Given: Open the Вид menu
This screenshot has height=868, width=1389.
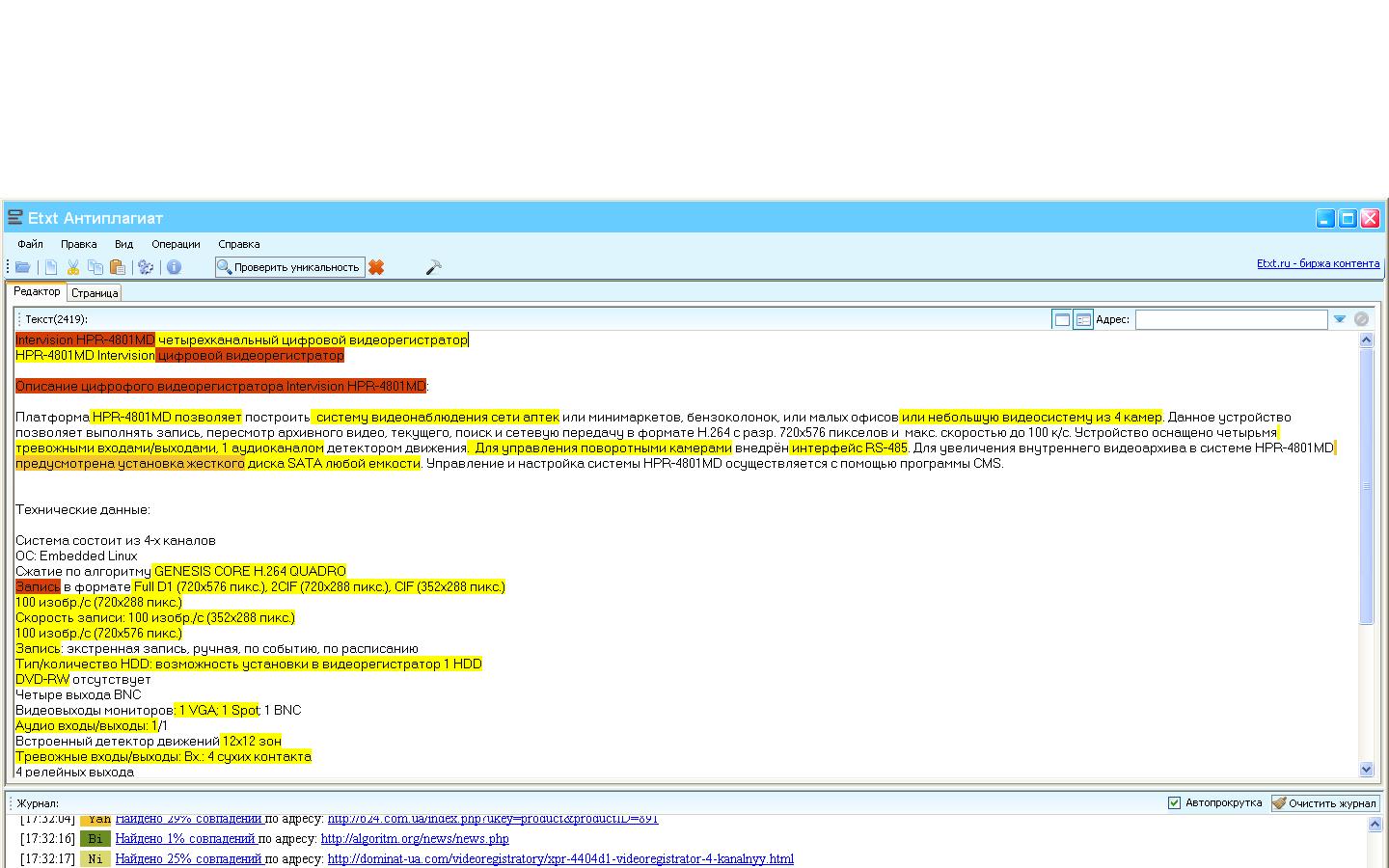Looking at the screenshot, I should tap(123, 244).
